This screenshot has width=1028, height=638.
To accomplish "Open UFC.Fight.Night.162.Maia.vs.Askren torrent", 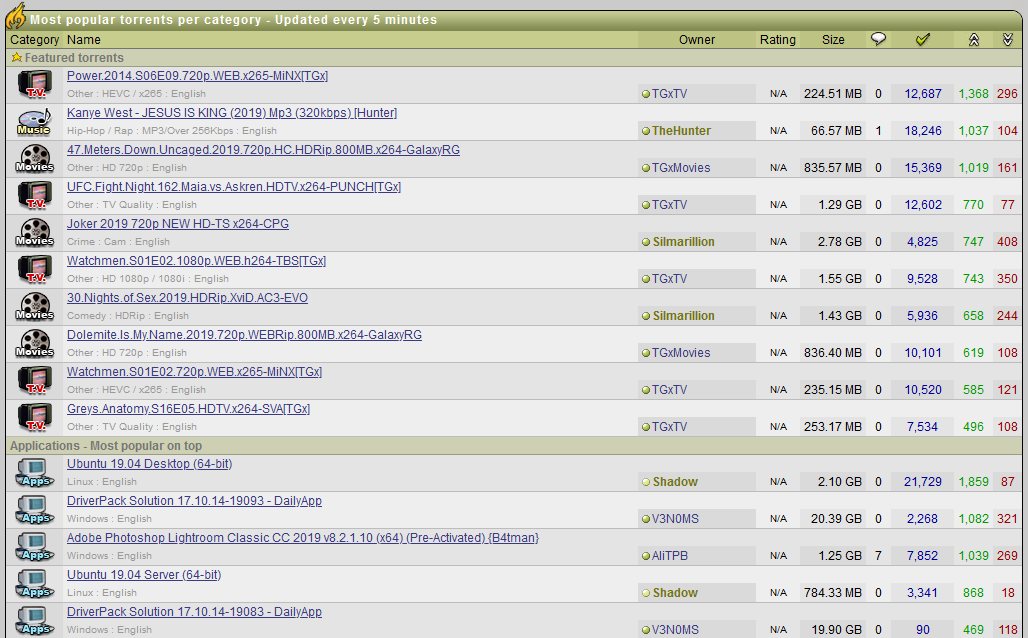I will [234, 187].
